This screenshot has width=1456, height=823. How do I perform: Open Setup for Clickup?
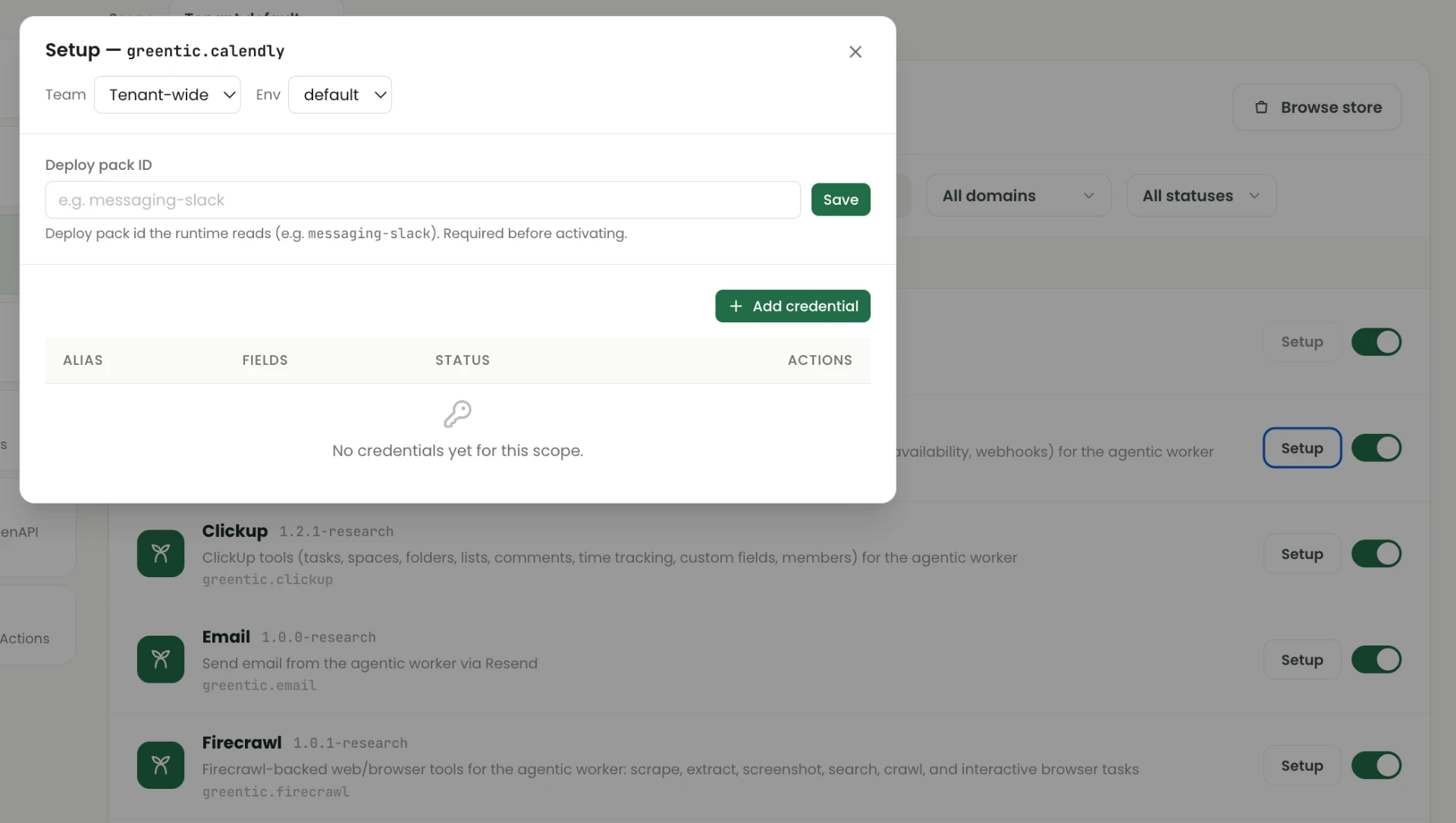(x=1302, y=554)
